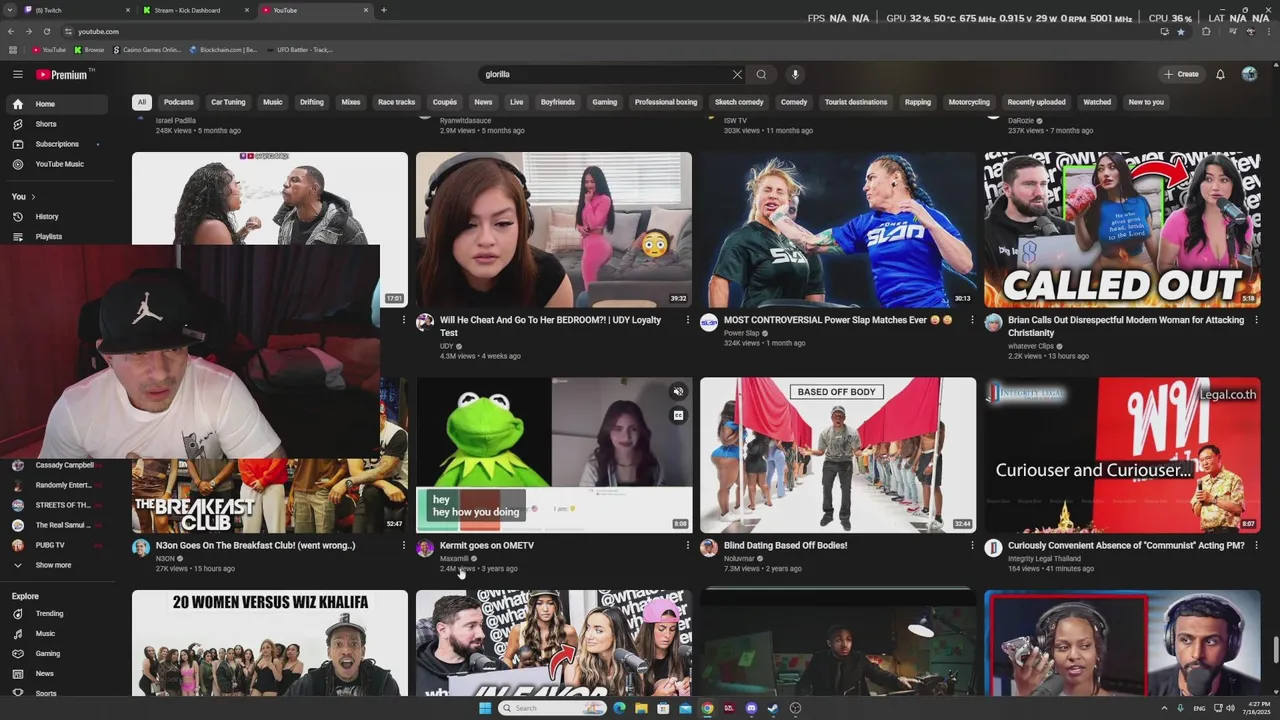Bookmark page with the star icon
The image size is (1280, 720).
click(1181, 31)
